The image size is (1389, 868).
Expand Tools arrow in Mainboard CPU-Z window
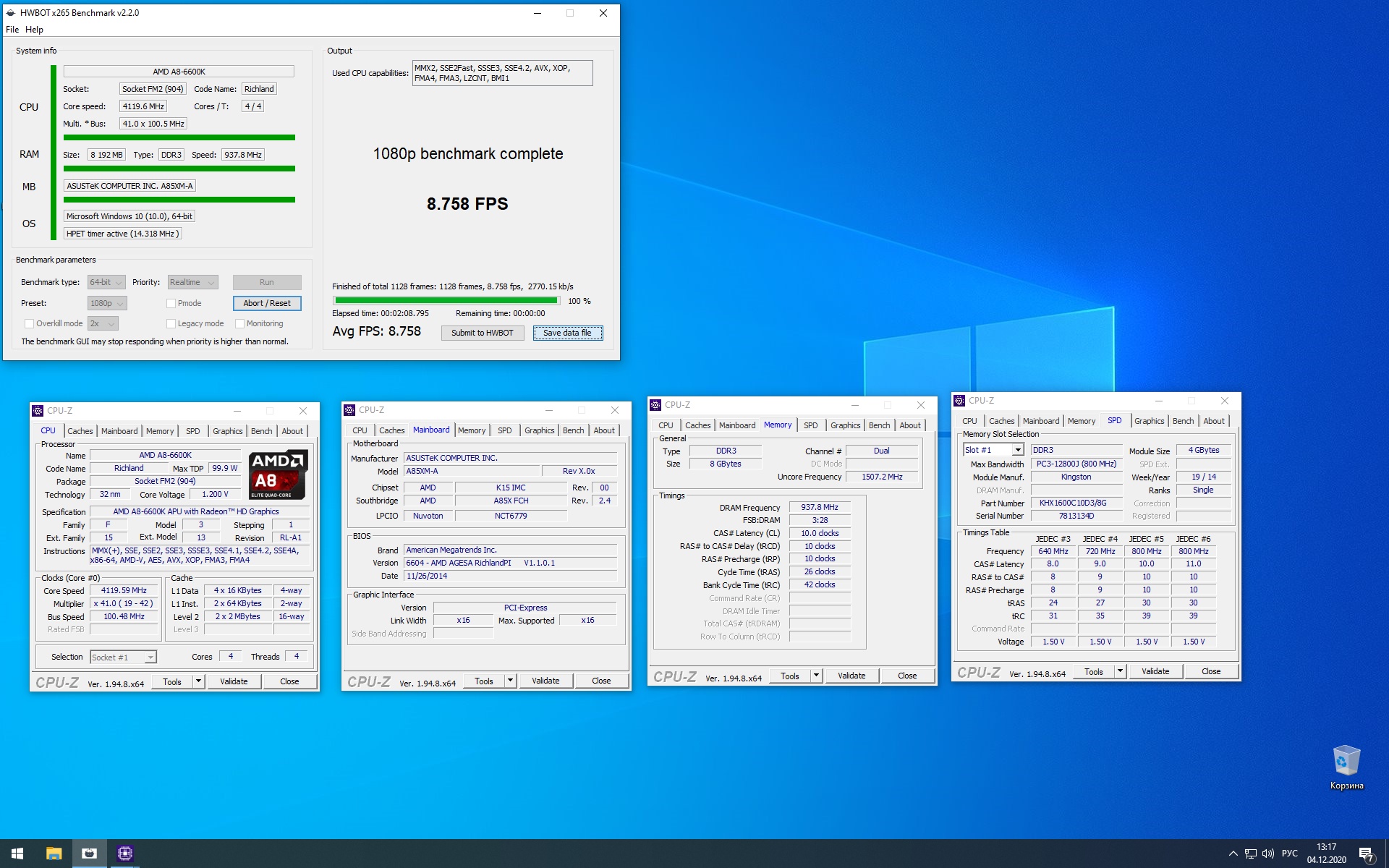(510, 681)
